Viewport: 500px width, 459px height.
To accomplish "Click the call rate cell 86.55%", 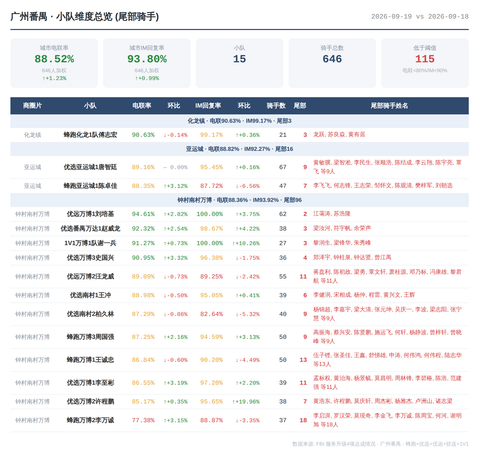I will tap(143, 383).
